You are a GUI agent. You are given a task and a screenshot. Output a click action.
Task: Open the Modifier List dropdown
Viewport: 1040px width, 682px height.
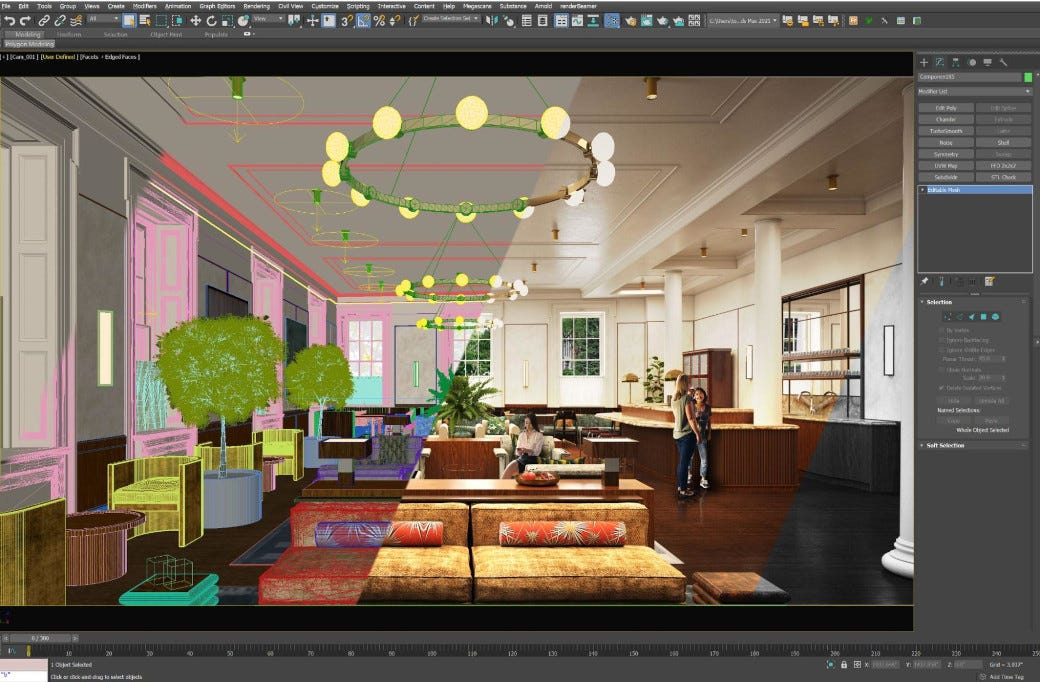coord(1026,93)
